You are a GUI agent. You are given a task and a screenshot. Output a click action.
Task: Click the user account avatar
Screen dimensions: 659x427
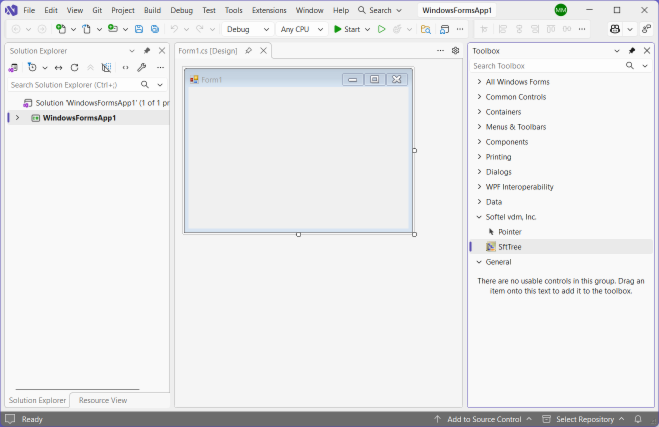click(x=561, y=10)
